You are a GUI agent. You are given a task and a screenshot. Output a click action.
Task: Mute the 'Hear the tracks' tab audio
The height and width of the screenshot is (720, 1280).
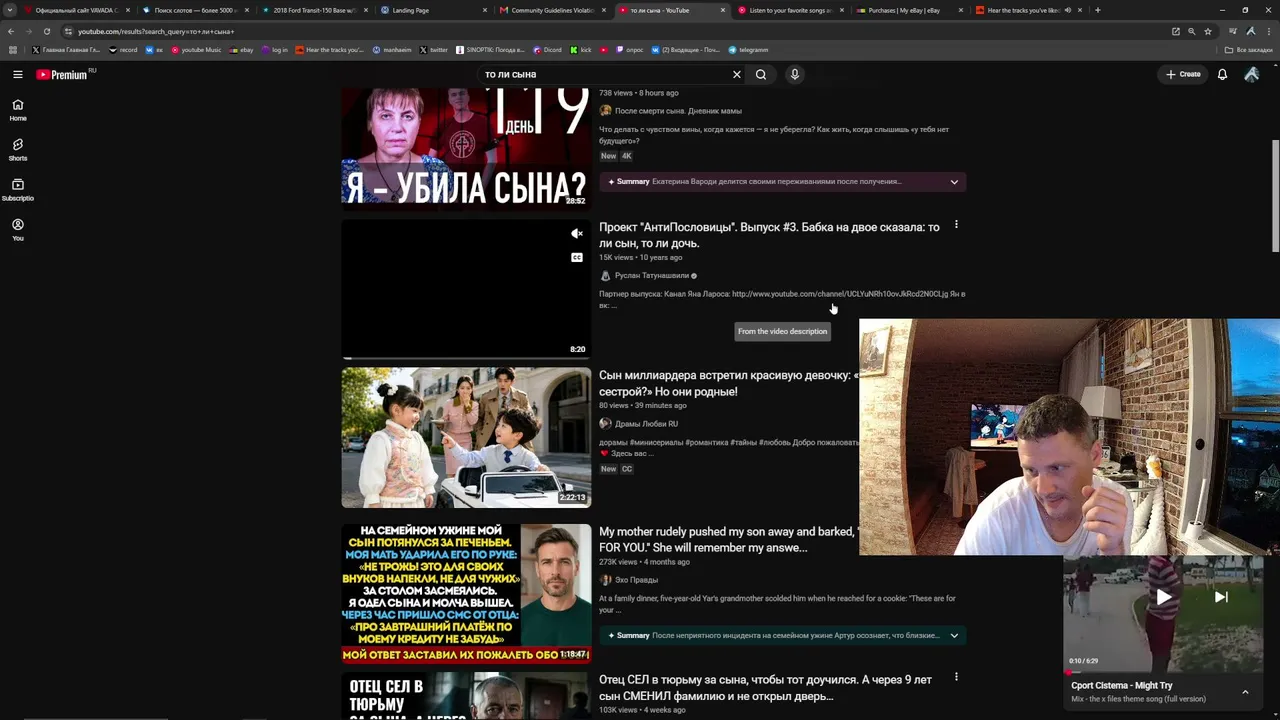tap(1068, 10)
